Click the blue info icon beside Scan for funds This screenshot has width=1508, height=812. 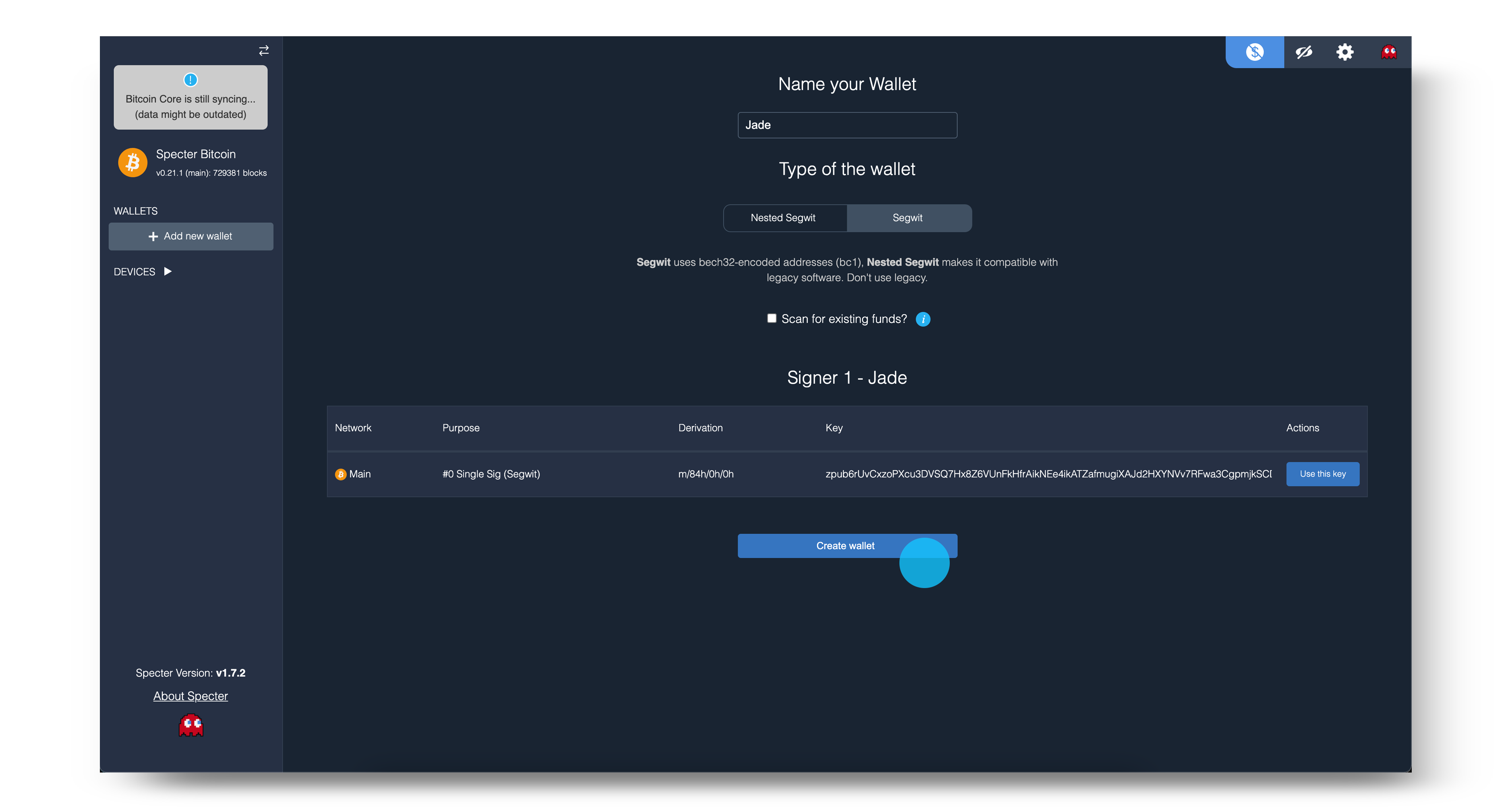(923, 319)
